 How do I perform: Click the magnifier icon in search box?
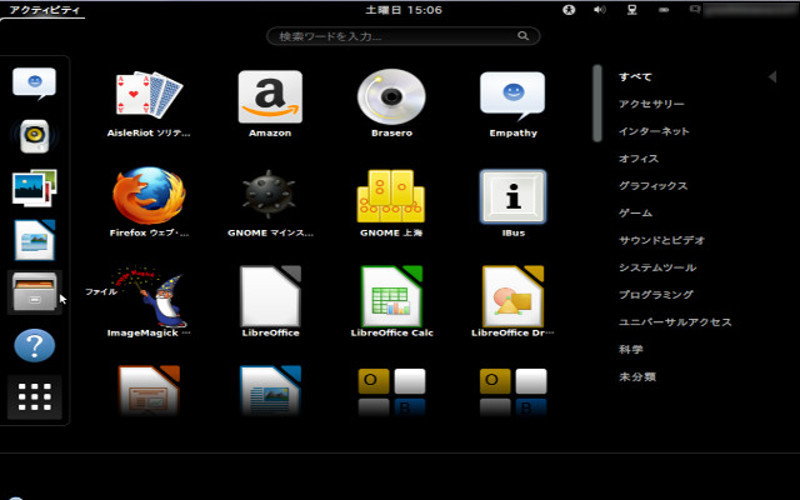click(x=523, y=36)
